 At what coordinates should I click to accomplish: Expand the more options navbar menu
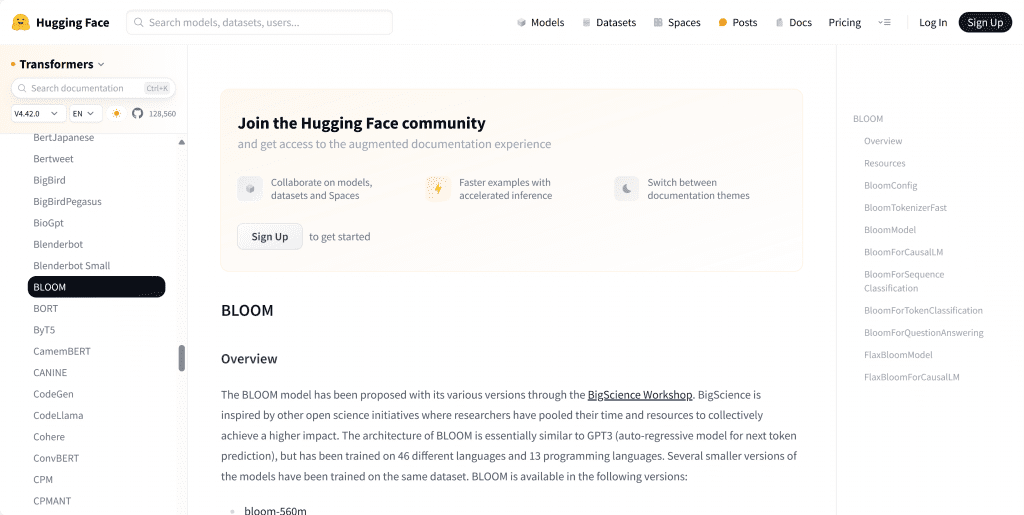pos(884,23)
